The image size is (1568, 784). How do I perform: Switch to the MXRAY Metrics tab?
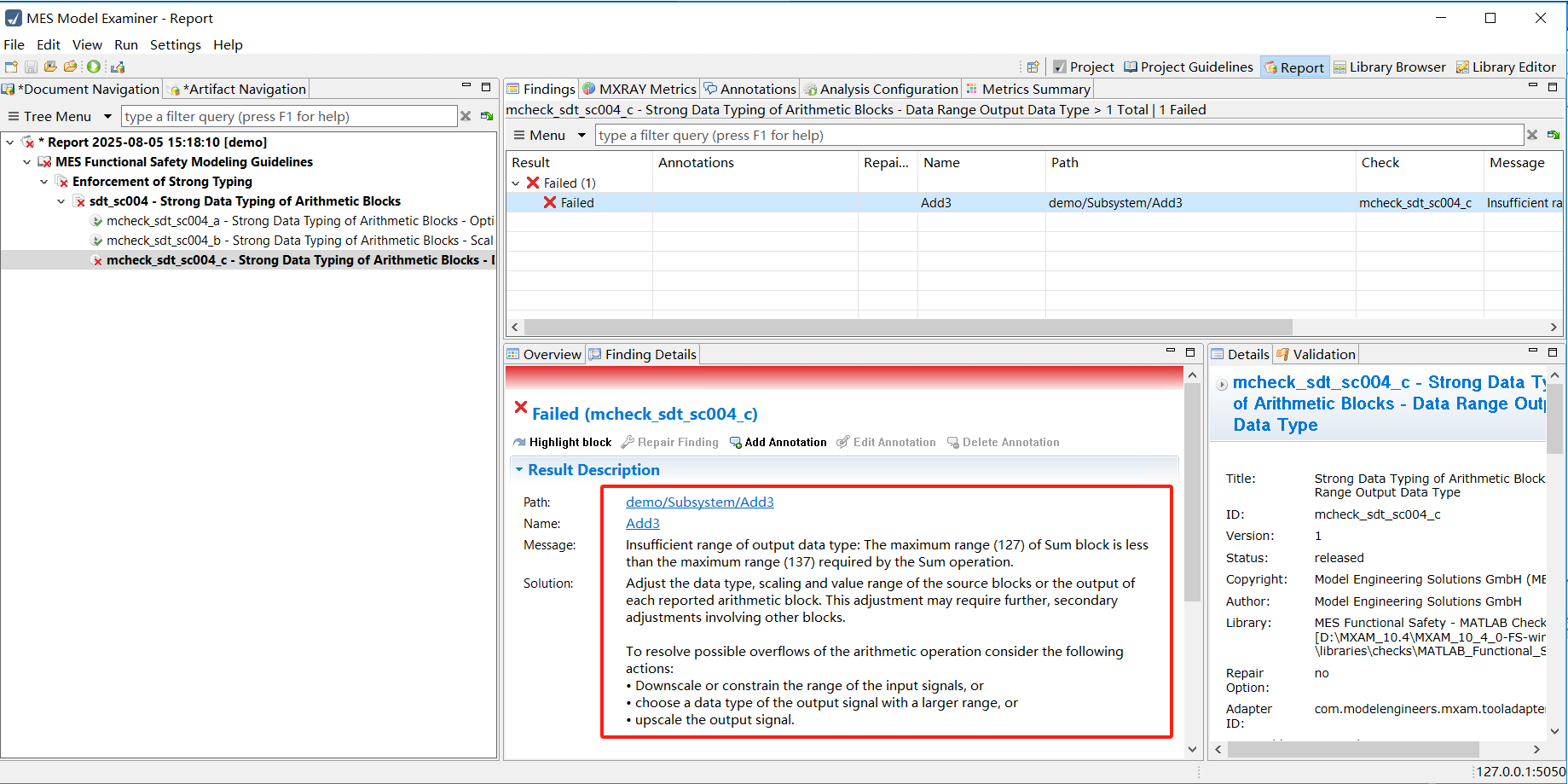pyautogui.click(x=639, y=90)
